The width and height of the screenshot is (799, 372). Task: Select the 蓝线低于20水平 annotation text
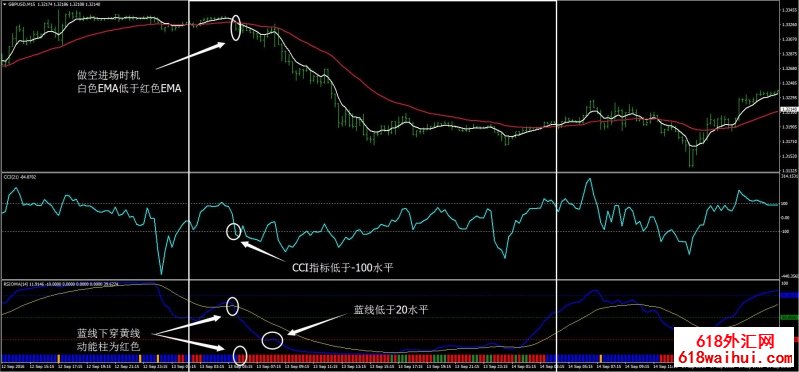coord(389,309)
